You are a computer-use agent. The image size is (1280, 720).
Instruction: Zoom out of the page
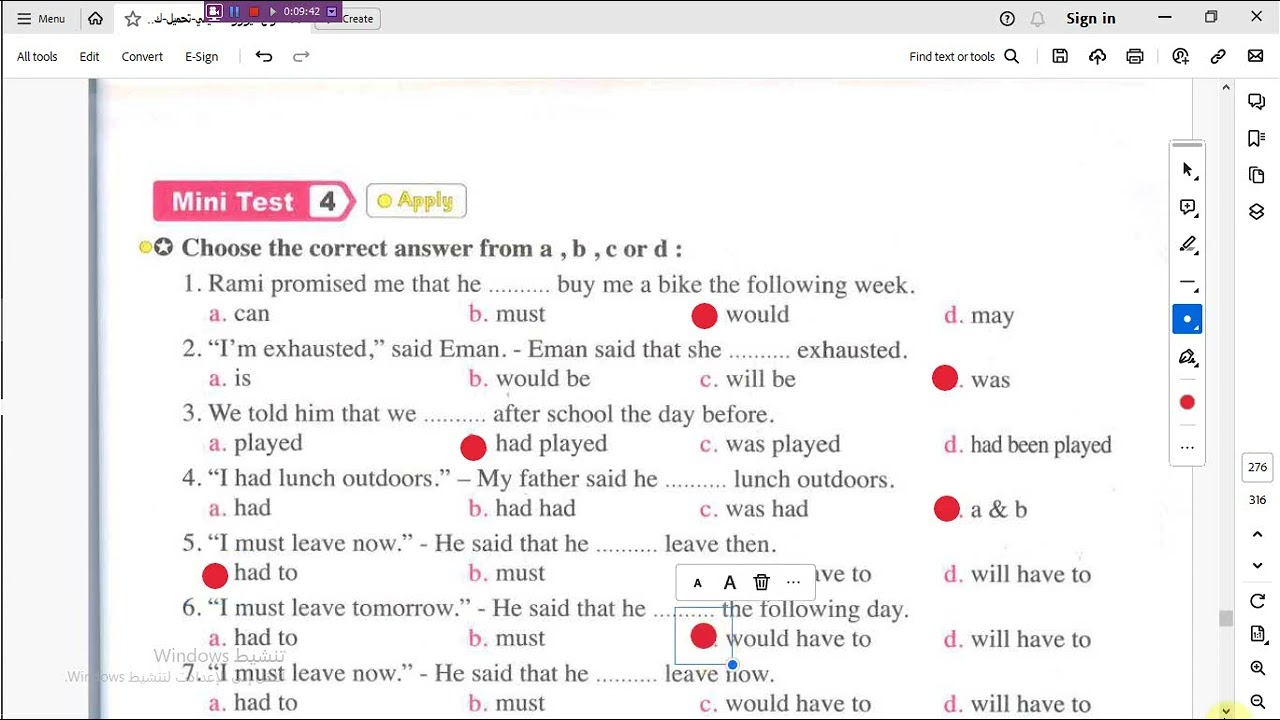[1257, 701]
